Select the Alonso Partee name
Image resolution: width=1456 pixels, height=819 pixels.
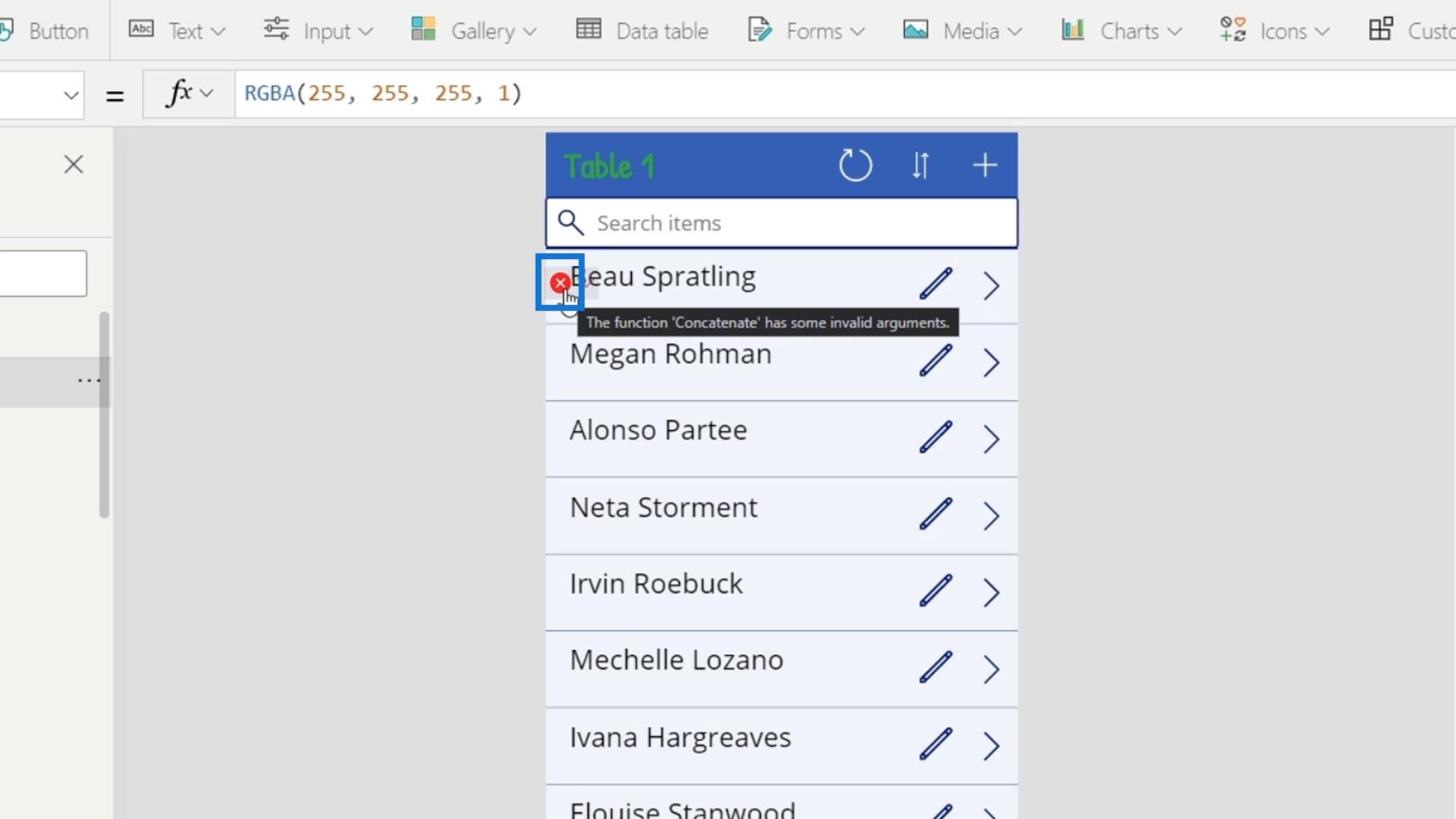pyautogui.click(x=659, y=431)
